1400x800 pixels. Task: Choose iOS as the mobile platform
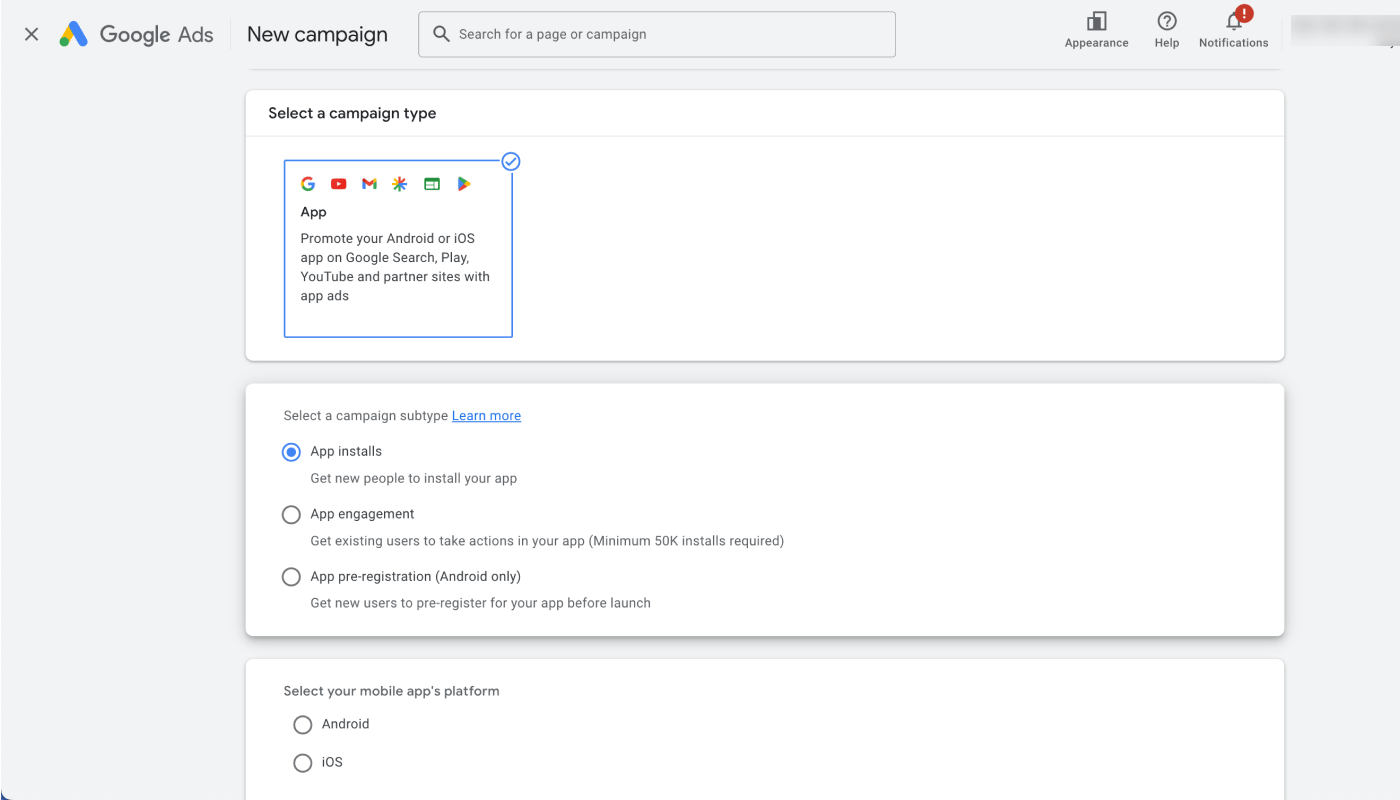point(302,762)
